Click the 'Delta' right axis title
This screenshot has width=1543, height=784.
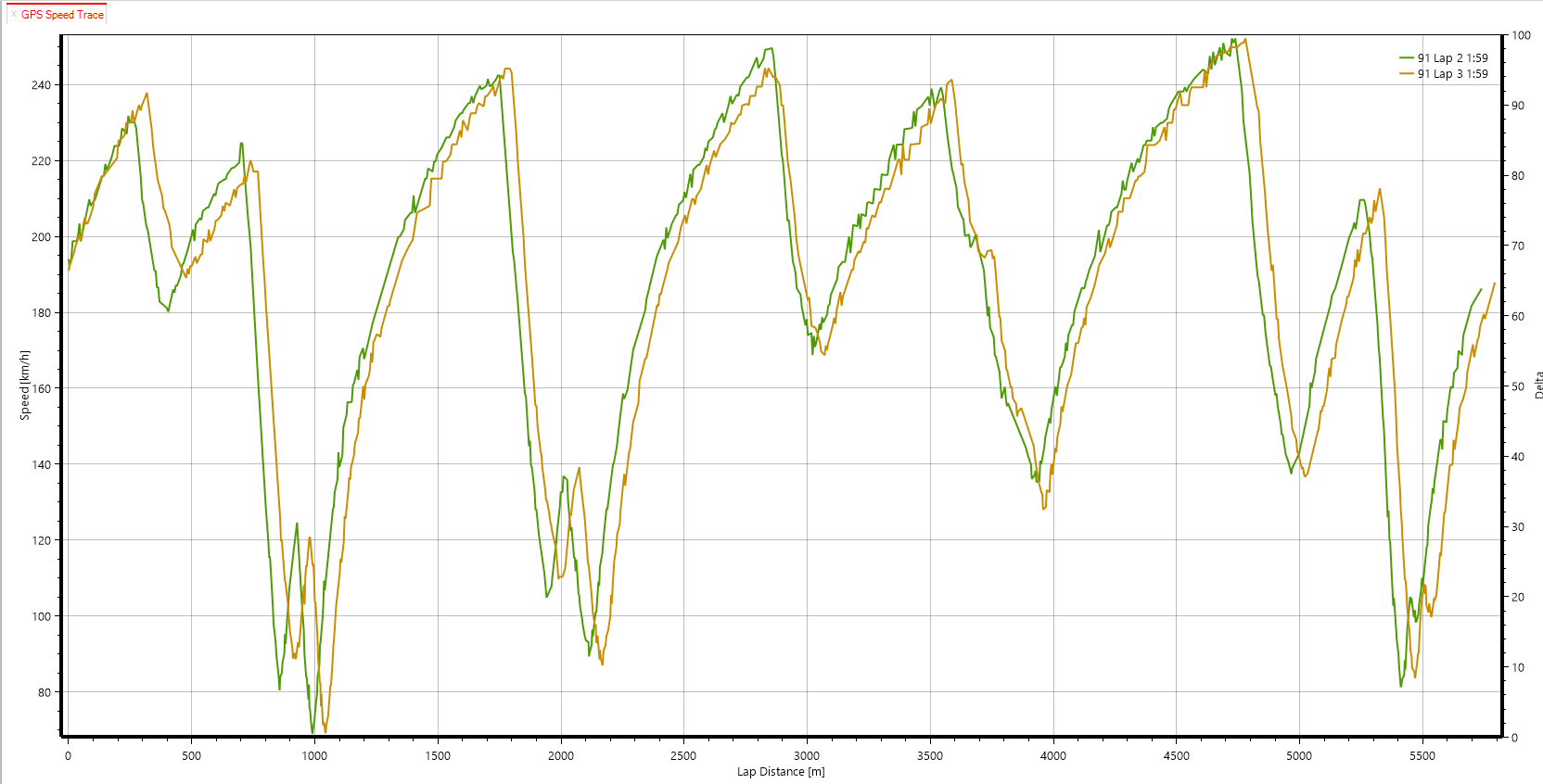tap(1537, 386)
